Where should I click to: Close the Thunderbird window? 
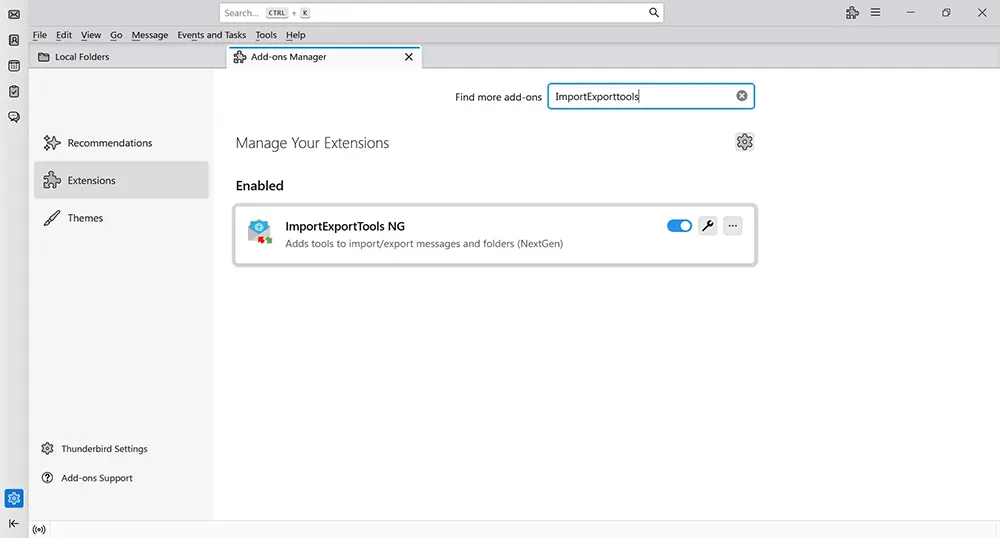(x=982, y=13)
